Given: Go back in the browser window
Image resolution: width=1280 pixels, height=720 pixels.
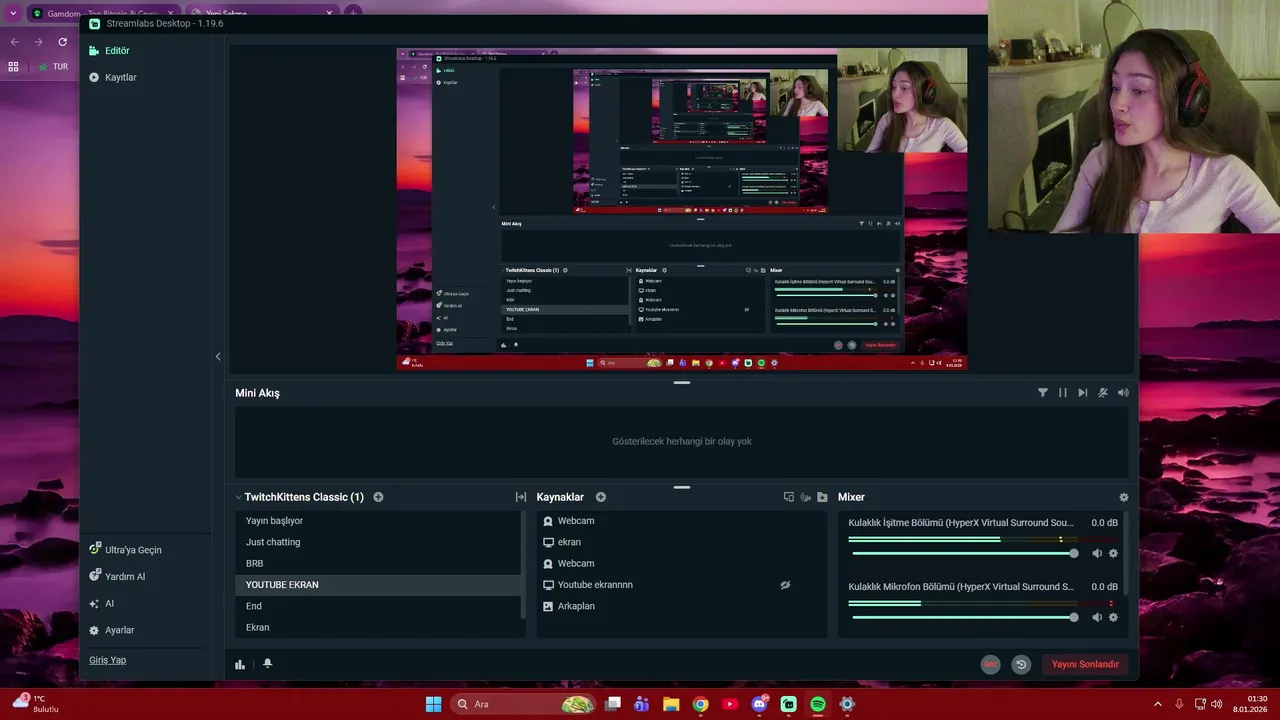Looking at the screenshot, I should 14,42.
